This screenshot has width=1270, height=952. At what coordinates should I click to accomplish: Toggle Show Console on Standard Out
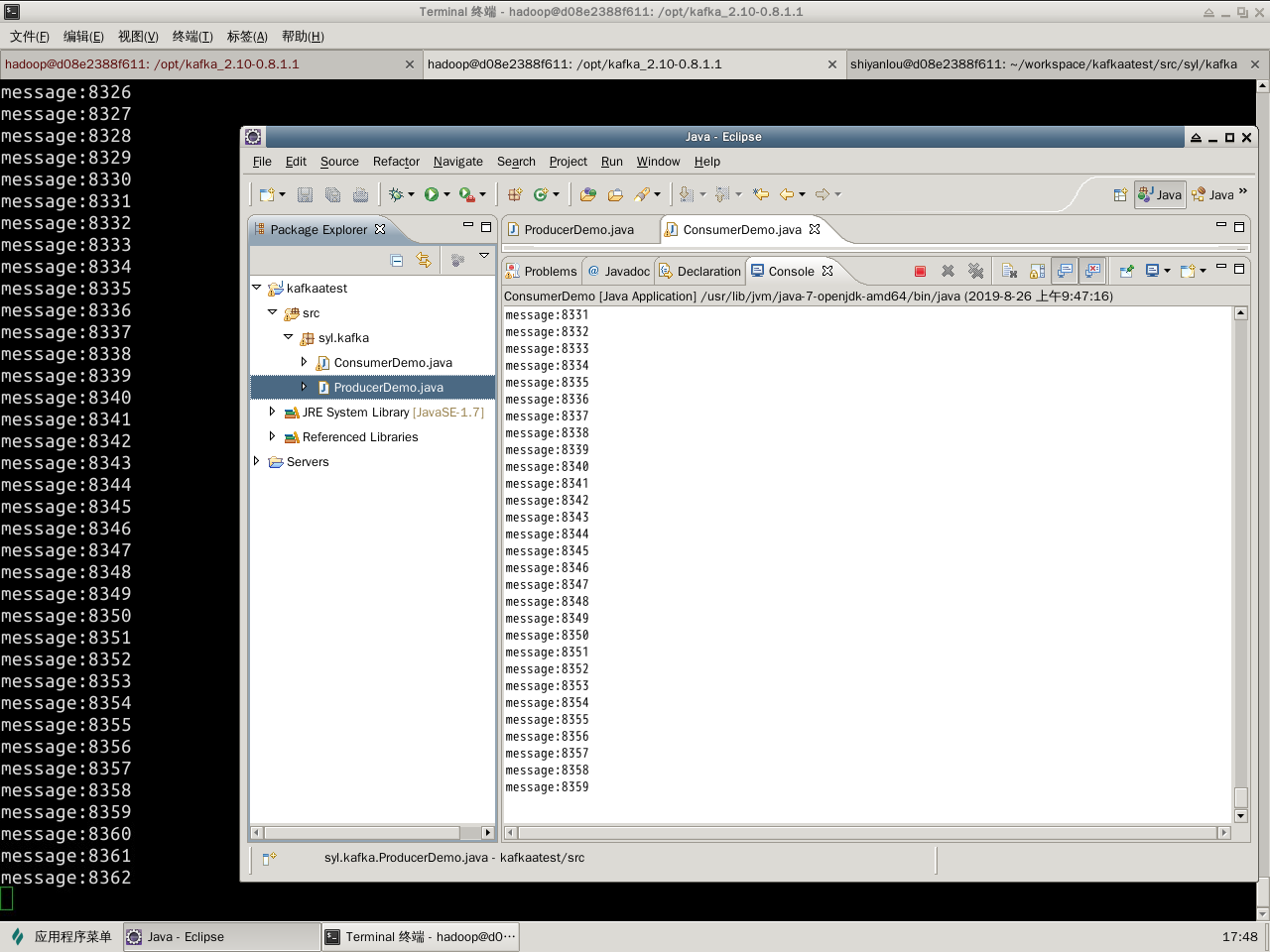click(x=1065, y=271)
